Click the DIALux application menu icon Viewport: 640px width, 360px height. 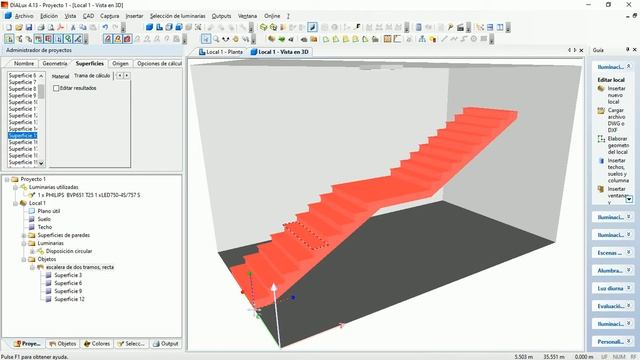coord(8,16)
